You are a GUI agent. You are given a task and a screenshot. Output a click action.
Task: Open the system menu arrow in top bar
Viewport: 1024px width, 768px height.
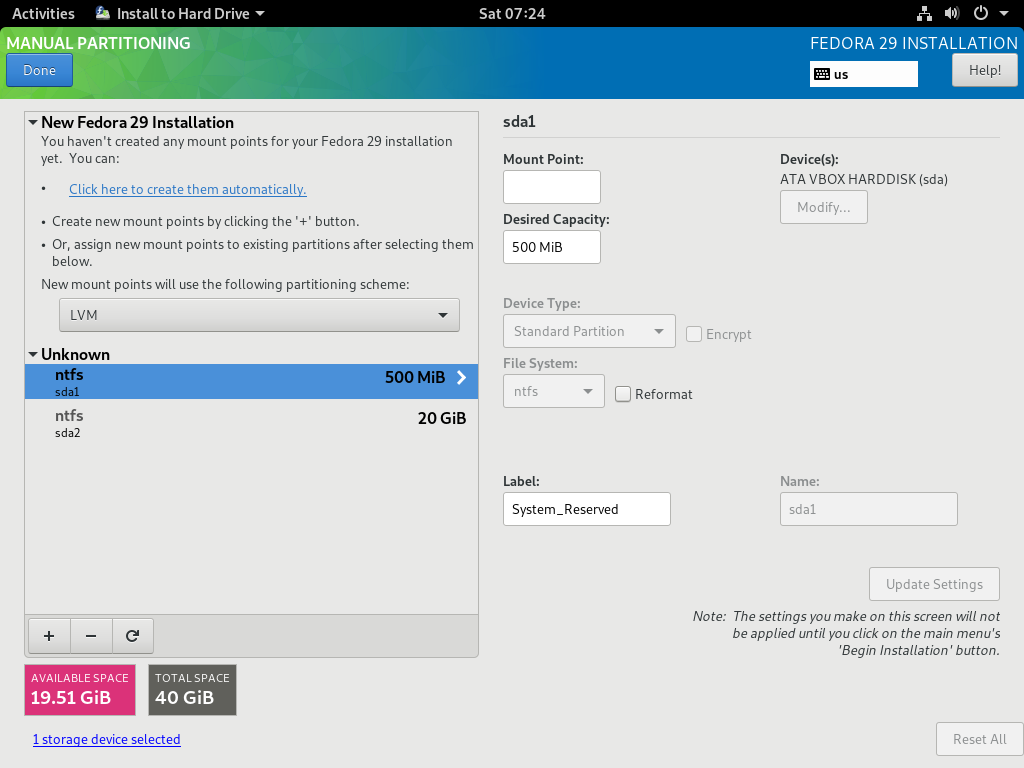pyautogui.click(x=1004, y=13)
